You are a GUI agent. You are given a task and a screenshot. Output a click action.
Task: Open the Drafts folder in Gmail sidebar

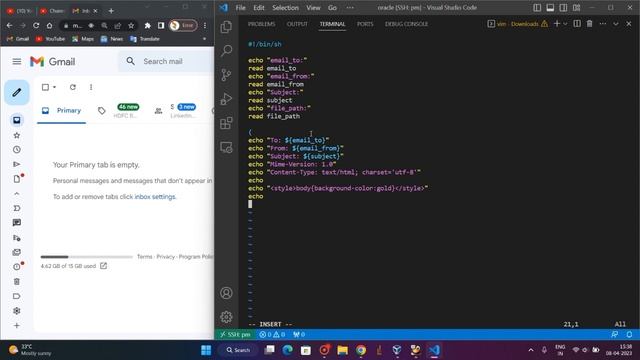point(17,179)
